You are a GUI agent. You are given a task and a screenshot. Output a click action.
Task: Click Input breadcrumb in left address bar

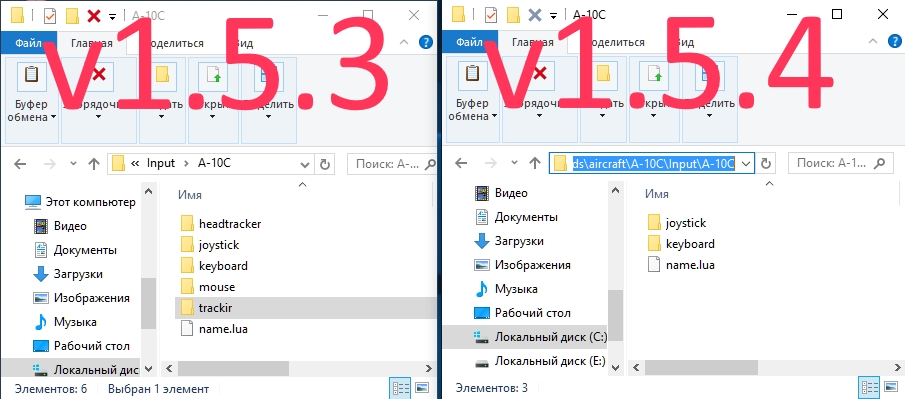tap(160, 163)
